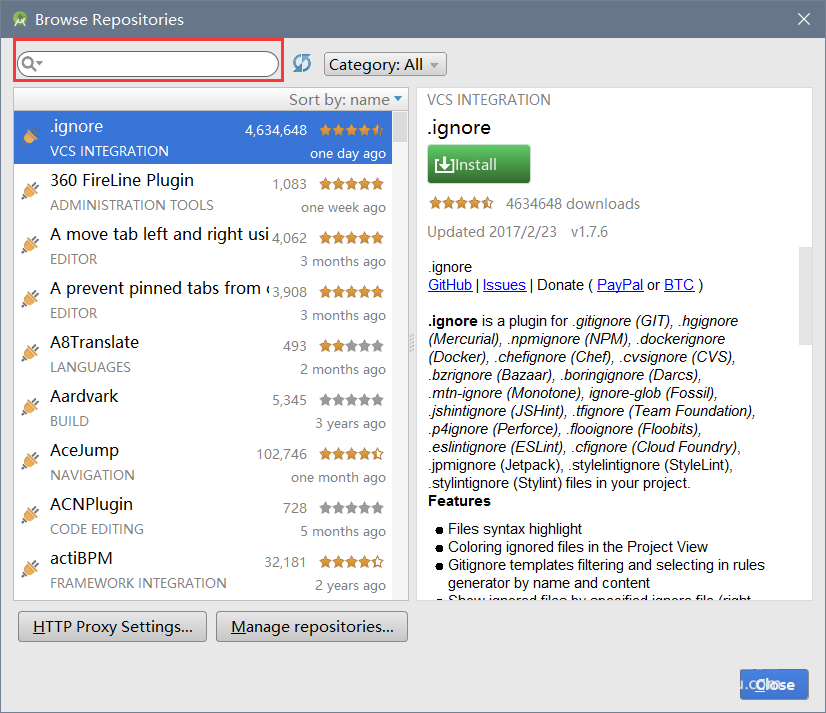Click plug icon beside AceJump
The image size is (826, 713).
pos(31,461)
